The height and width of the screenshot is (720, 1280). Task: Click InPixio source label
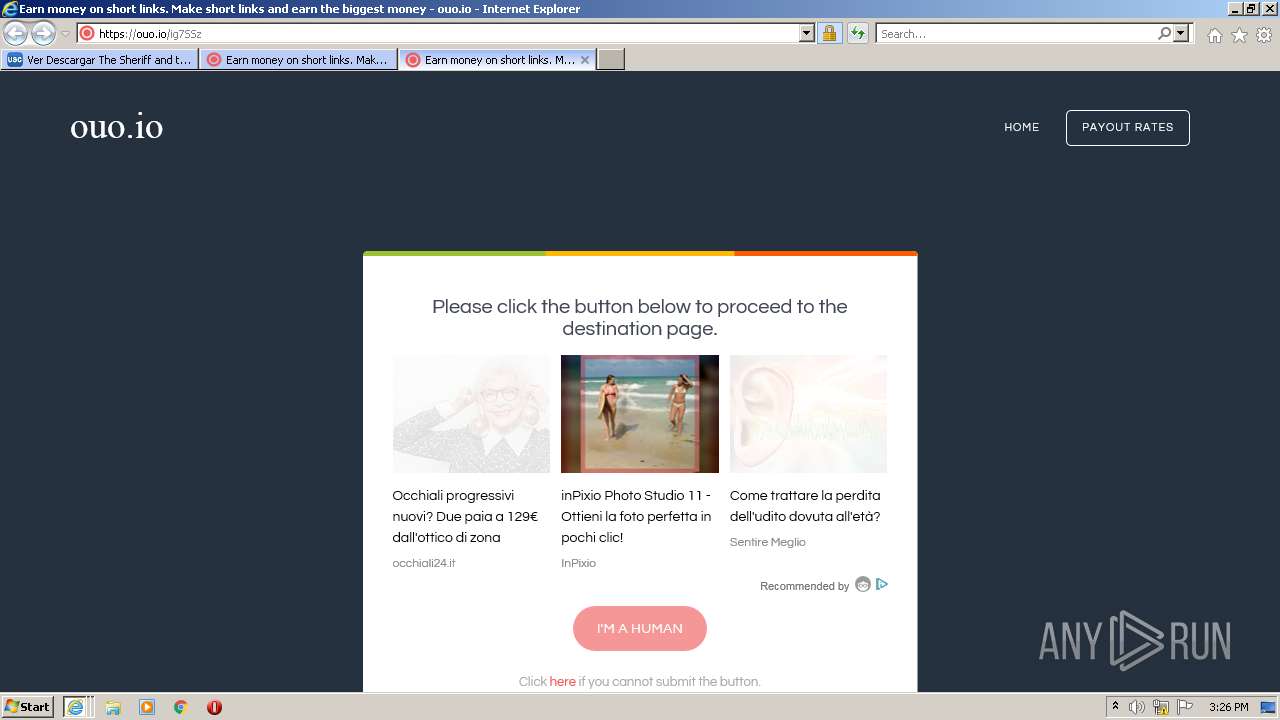578,563
